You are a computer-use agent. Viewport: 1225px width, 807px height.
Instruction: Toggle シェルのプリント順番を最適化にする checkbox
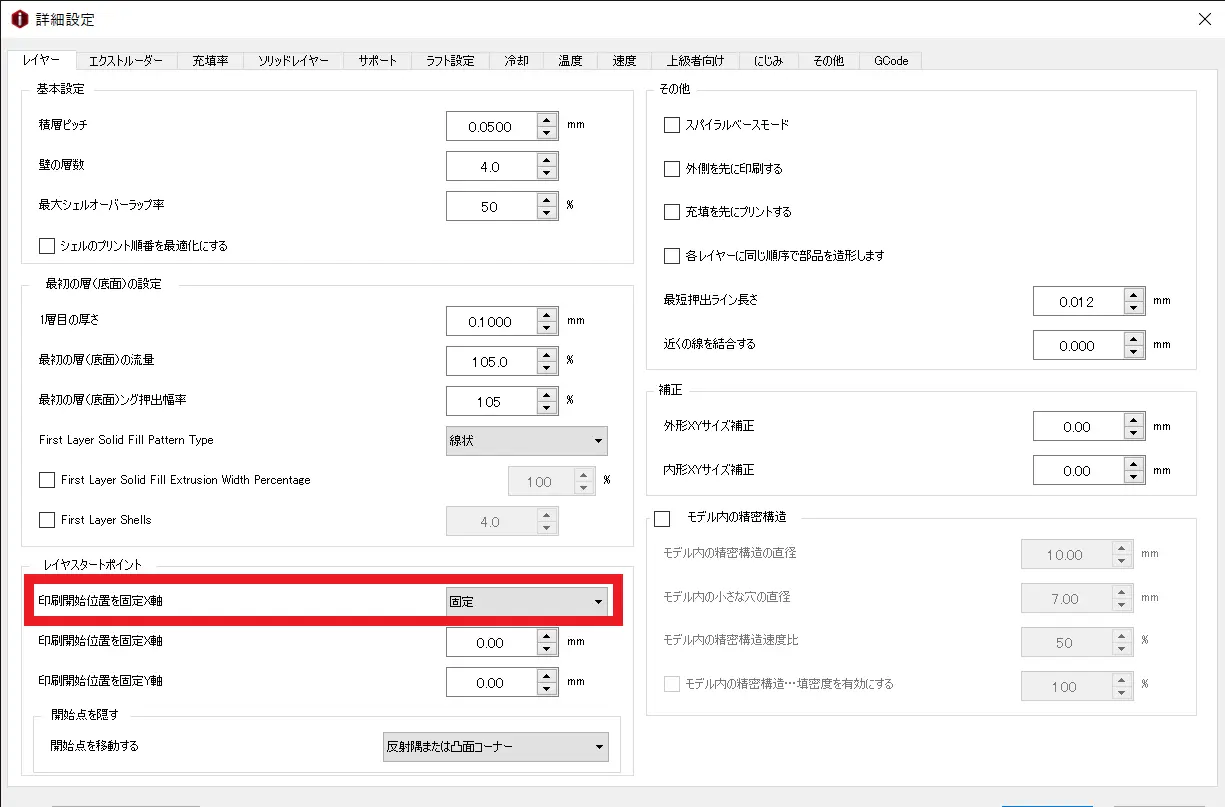pos(47,245)
